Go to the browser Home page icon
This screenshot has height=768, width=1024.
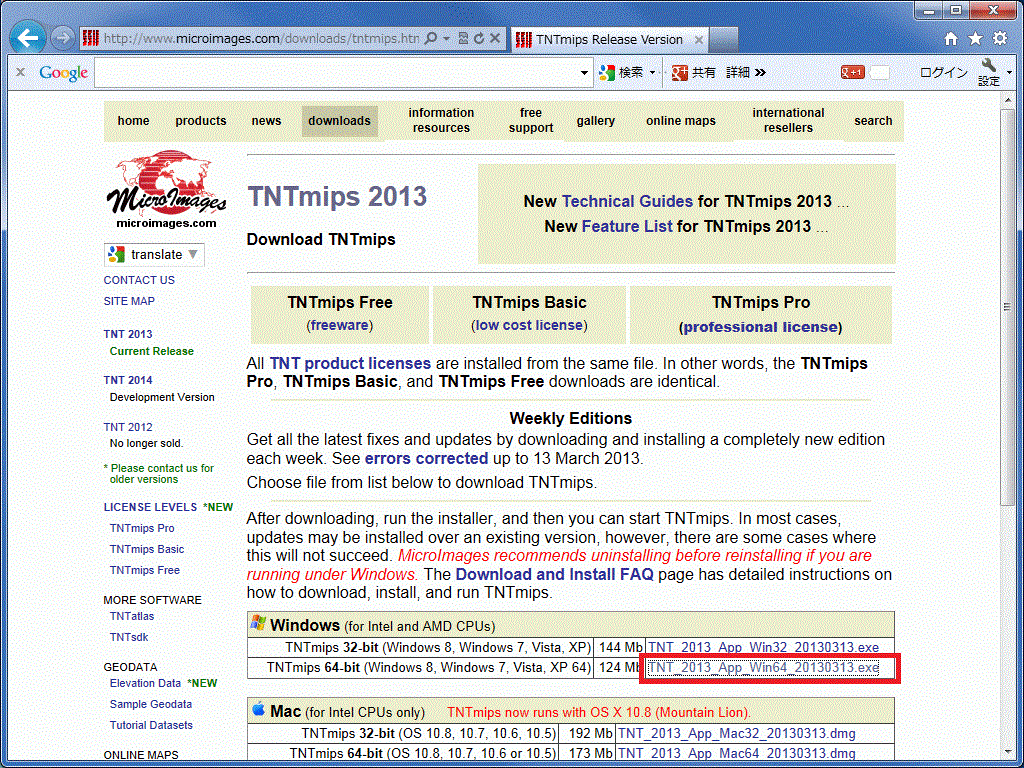[x=952, y=39]
